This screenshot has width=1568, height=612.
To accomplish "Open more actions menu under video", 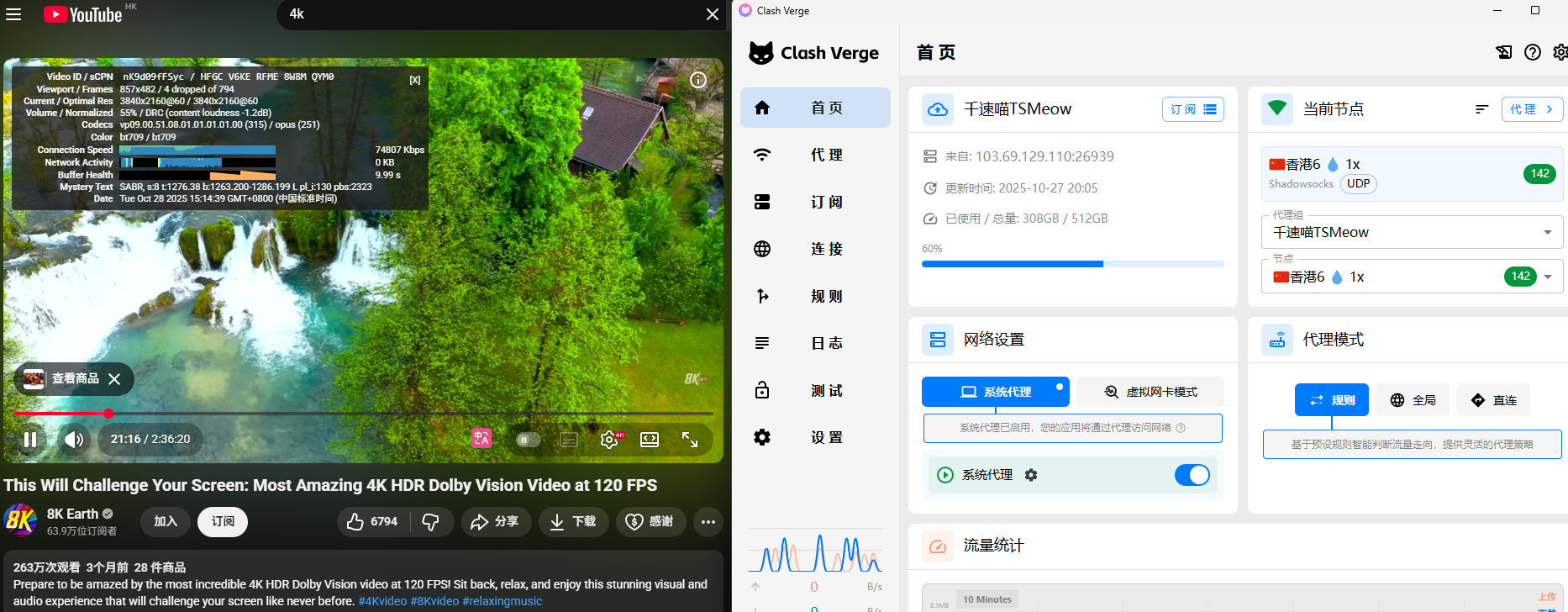I will click(x=708, y=522).
